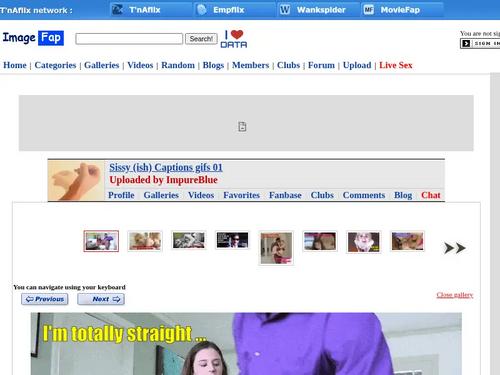This screenshot has height=375, width=500.
Task: Click the double-arrow next thumbnails icon
Action: (x=455, y=248)
